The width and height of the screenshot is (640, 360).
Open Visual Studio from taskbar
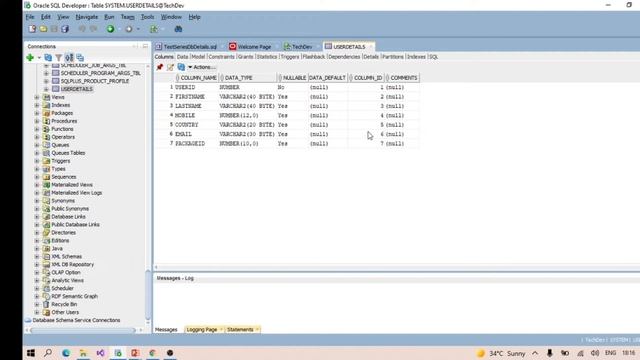pos(100,353)
